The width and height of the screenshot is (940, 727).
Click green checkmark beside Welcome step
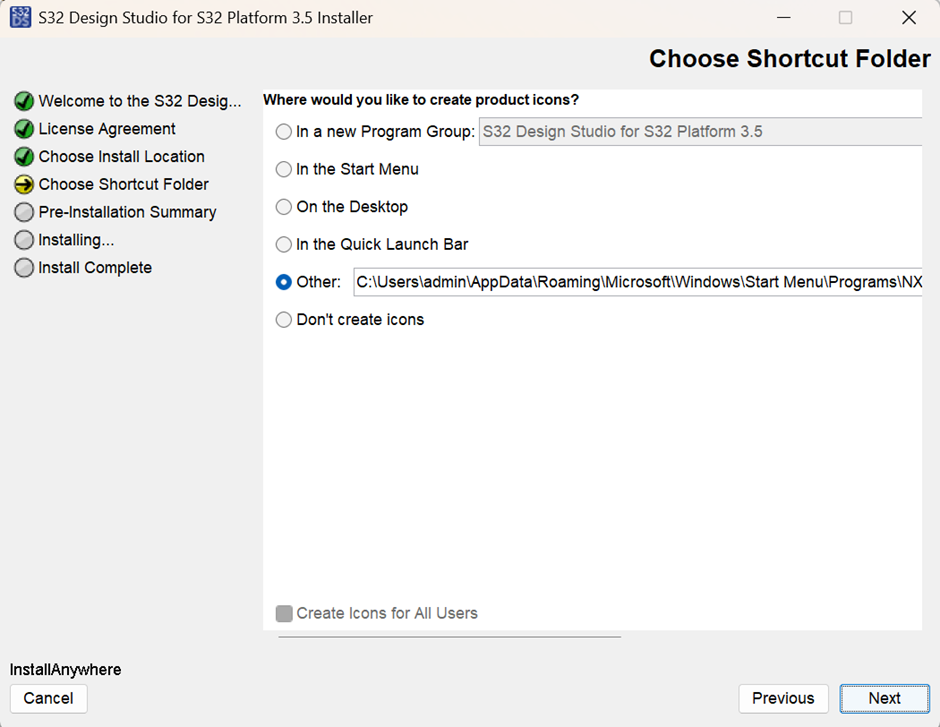pyautogui.click(x=24, y=101)
